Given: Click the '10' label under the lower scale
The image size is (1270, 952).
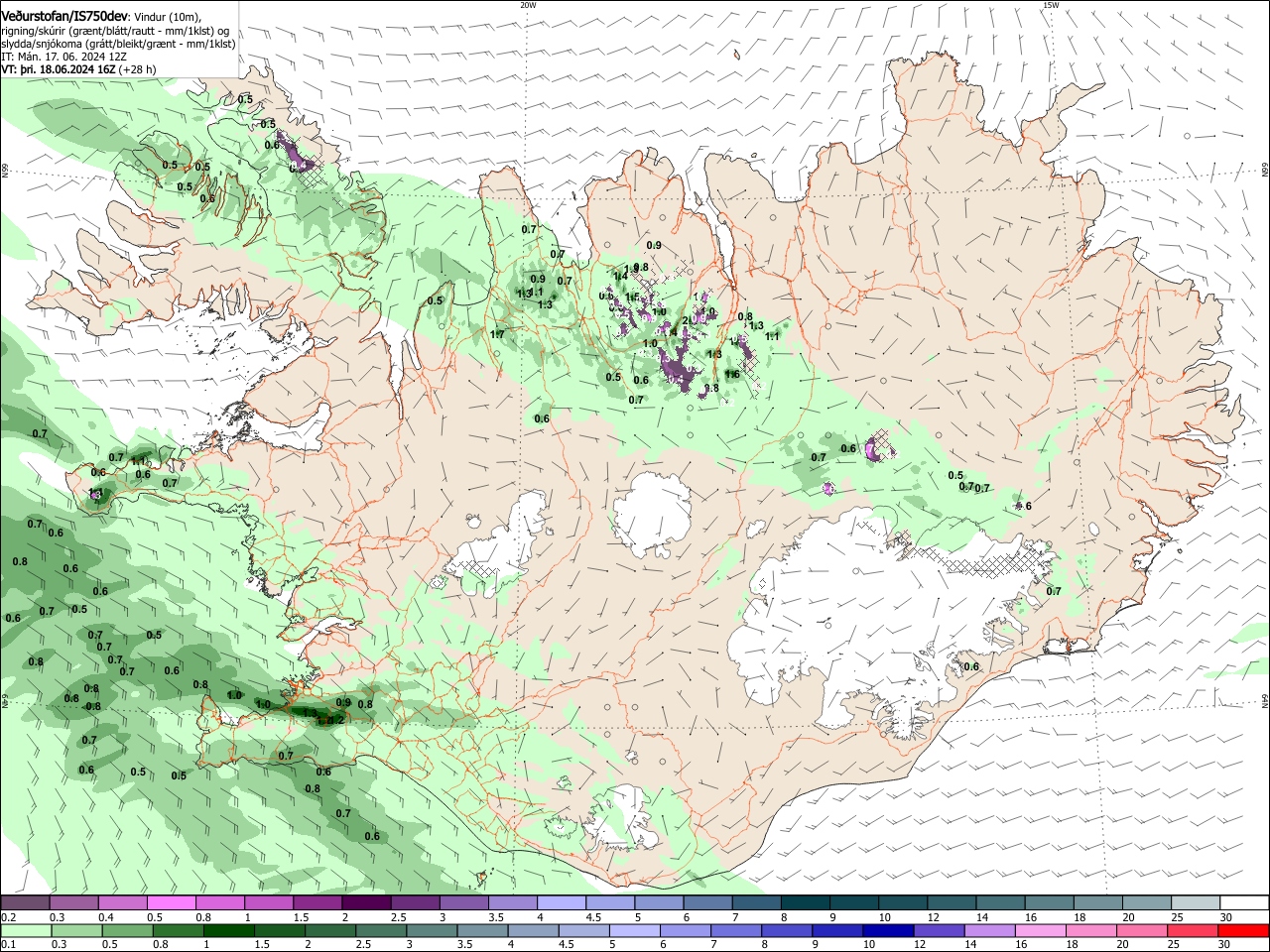Looking at the screenshot, I should [x=869, y=944].
